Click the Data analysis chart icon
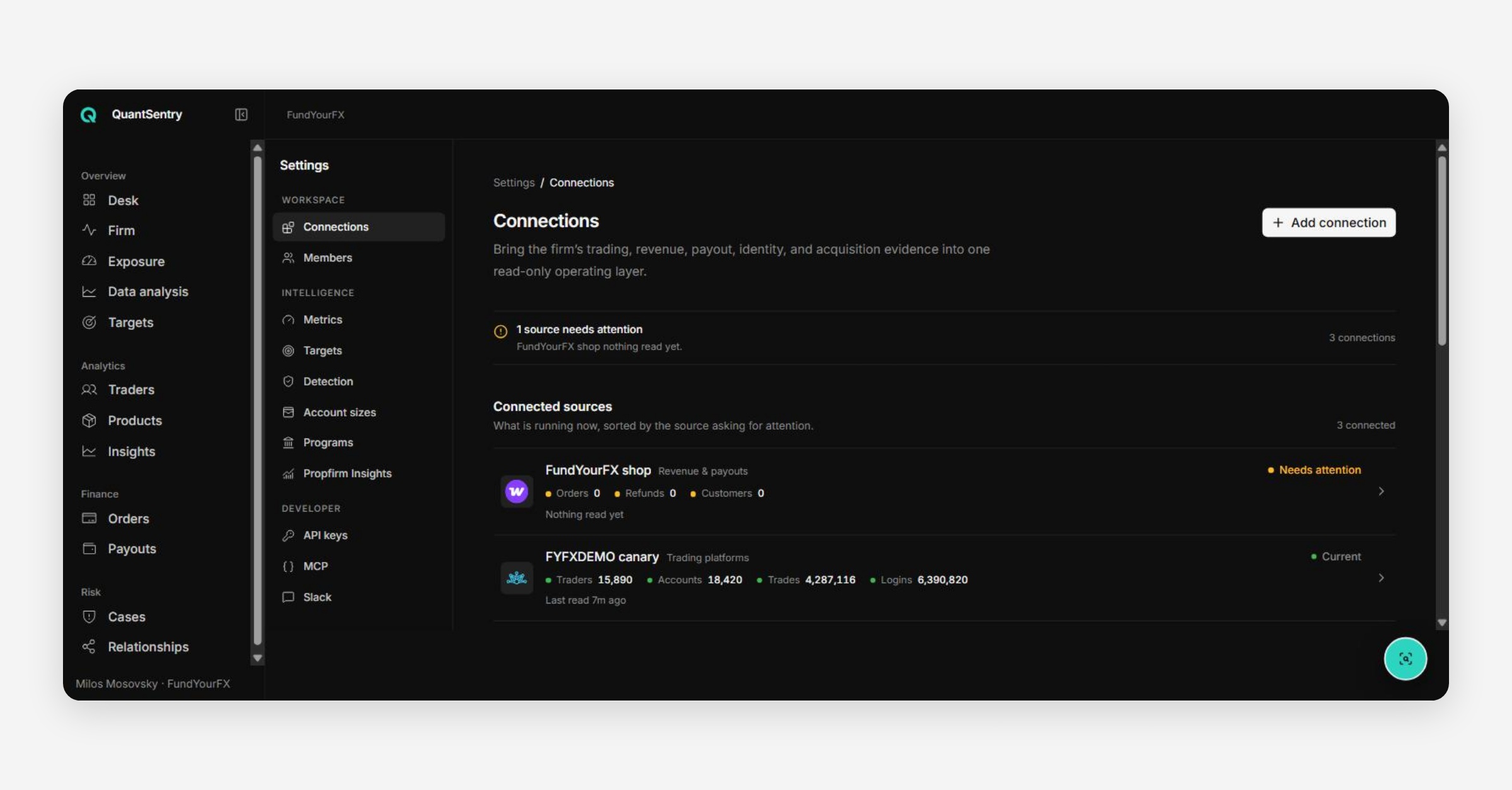The height and width of the screenshot is (790, 1512). point(89,292)
